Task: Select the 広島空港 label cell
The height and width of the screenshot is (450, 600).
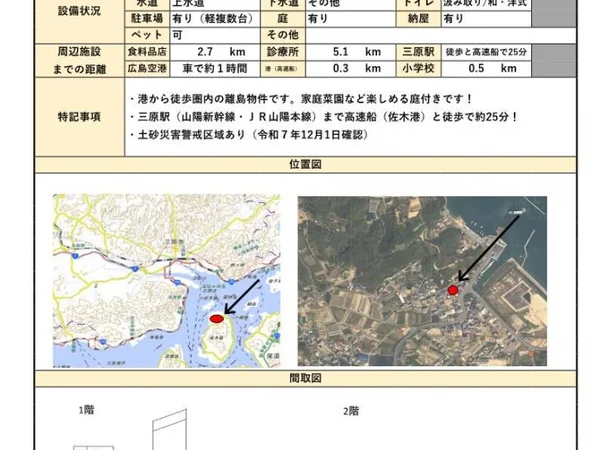Action: [147, 68]
